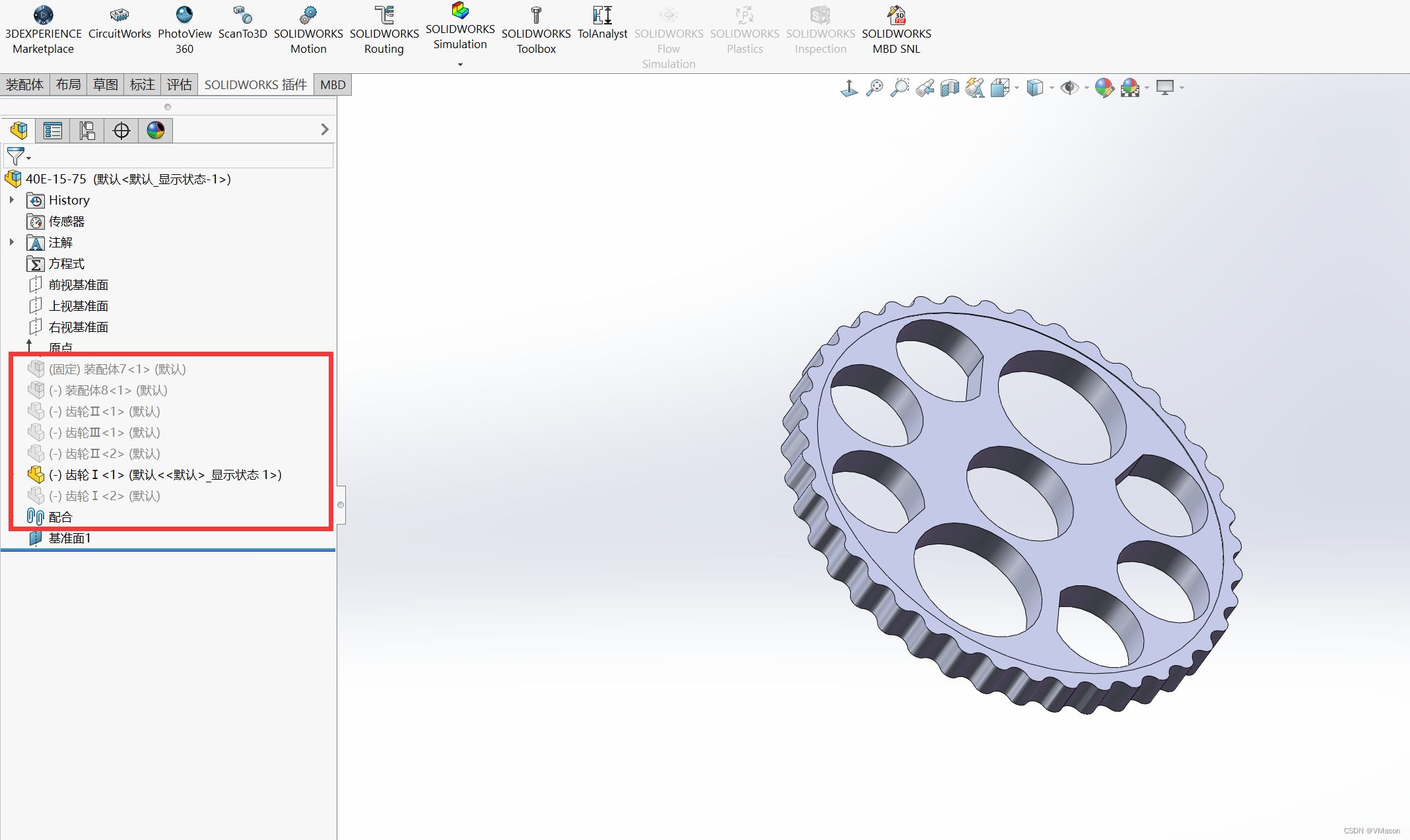
Task: Click the 配合 mates folder
Action: click(60, 517)
